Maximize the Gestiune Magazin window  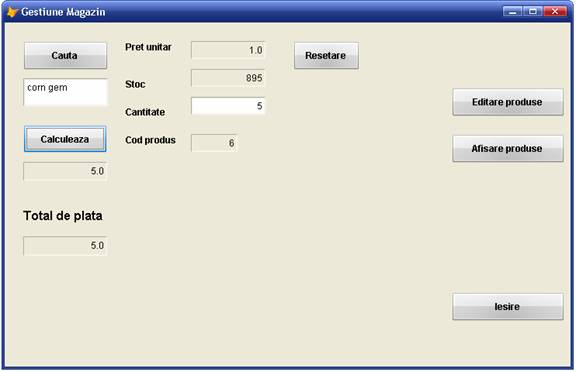point(533,12)
